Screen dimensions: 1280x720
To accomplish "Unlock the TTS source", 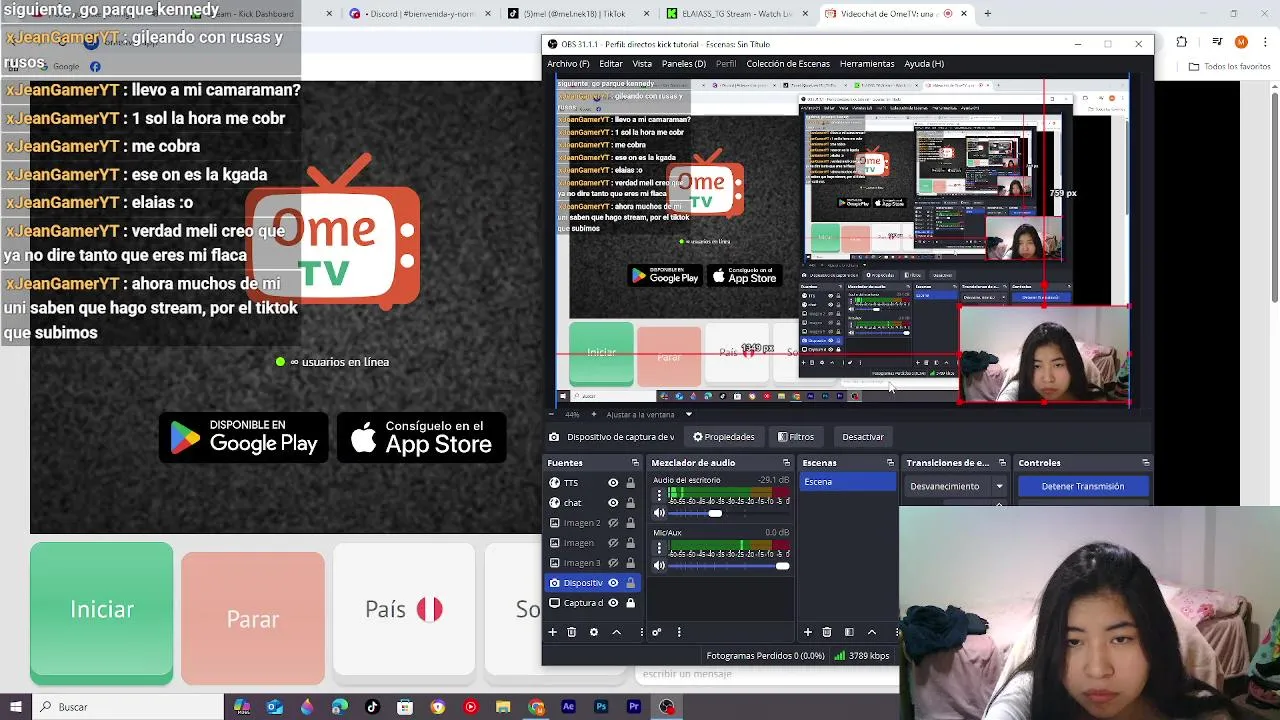I will (630, 483).
